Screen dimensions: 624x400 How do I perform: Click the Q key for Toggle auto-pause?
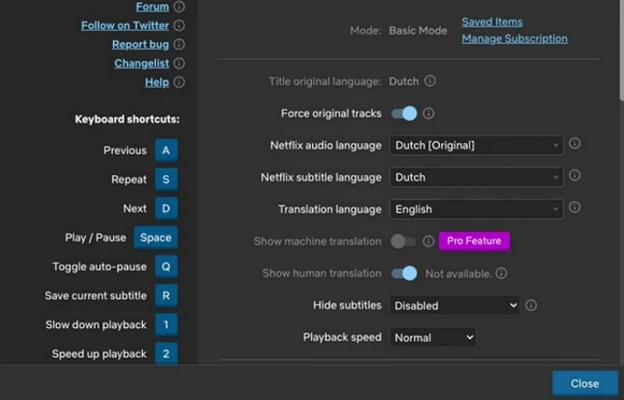coord(166,267)
